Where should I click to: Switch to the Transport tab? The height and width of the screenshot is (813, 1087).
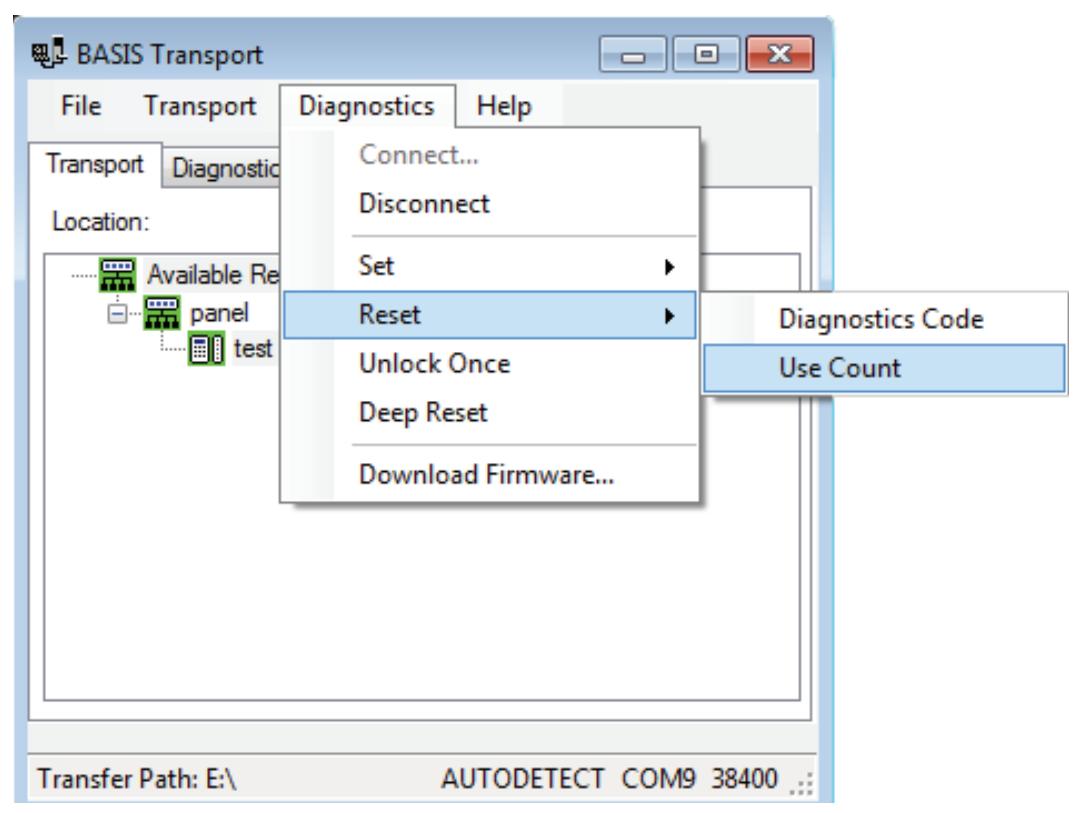click(x=95, y=165)
